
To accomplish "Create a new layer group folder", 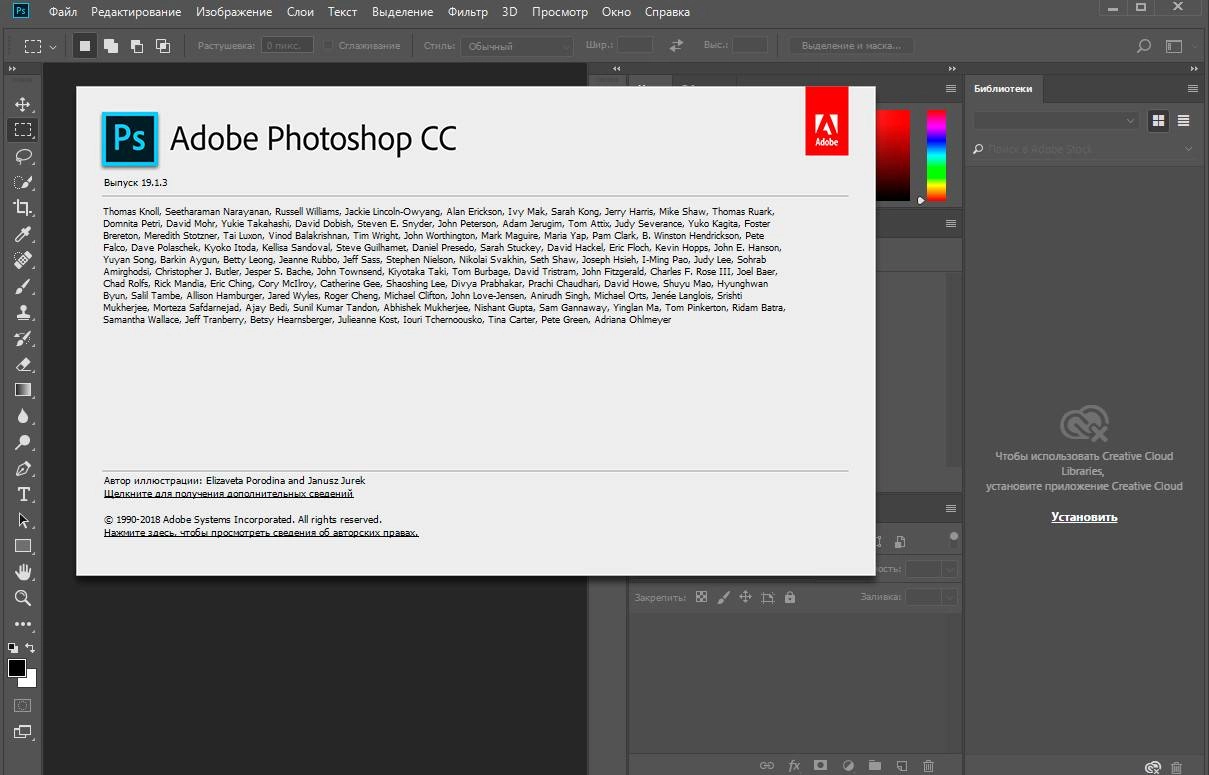I will pos(874,766).
